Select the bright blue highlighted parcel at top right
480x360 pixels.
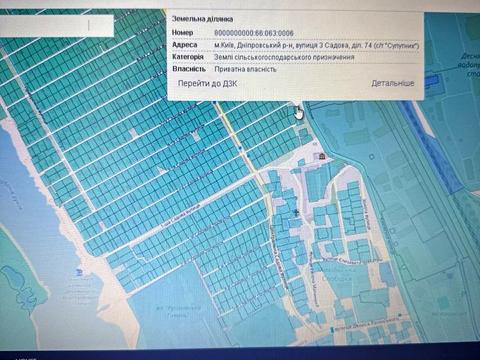[x=432, y=80]
